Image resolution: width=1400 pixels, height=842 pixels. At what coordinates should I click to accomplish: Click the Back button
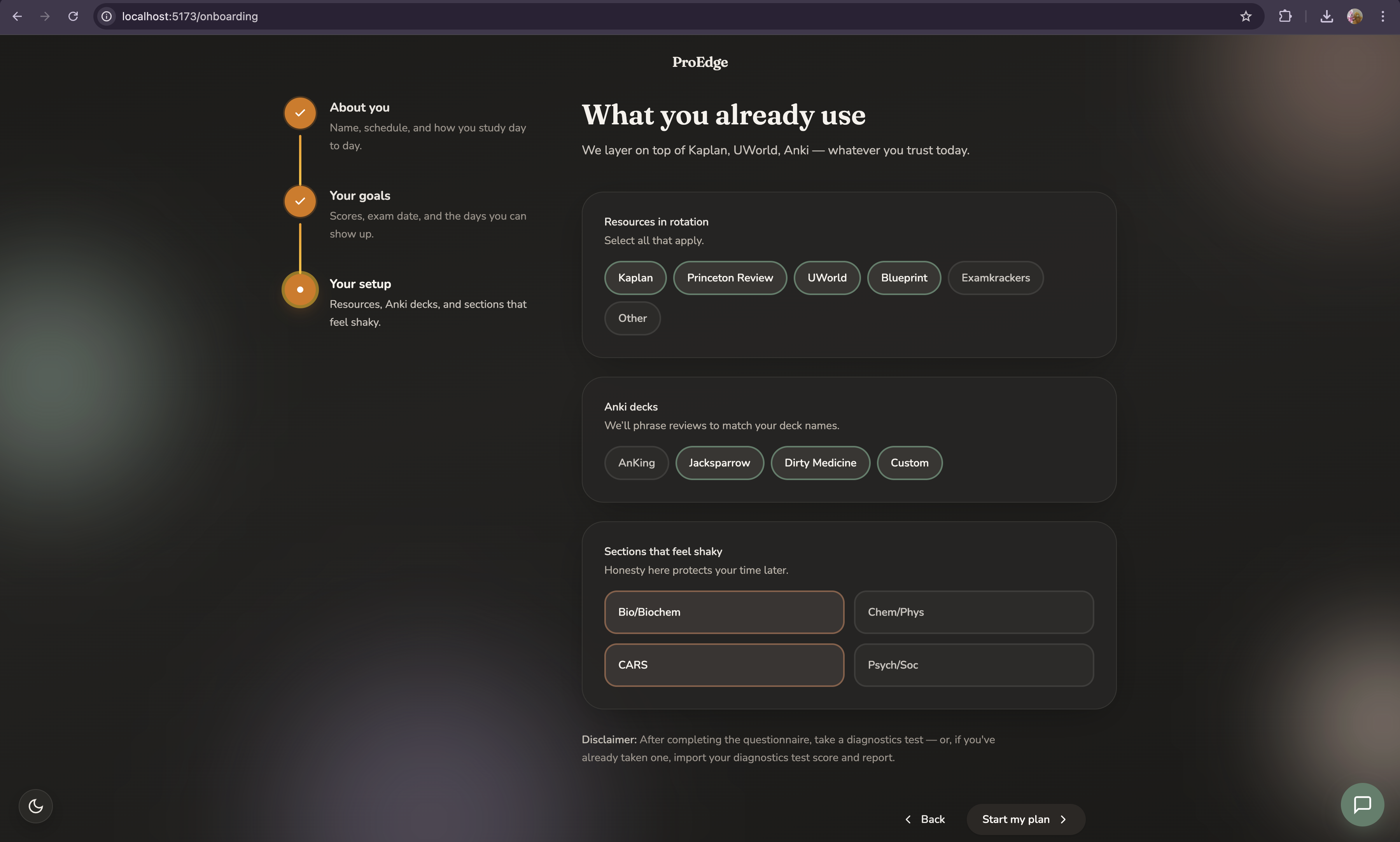924,819
